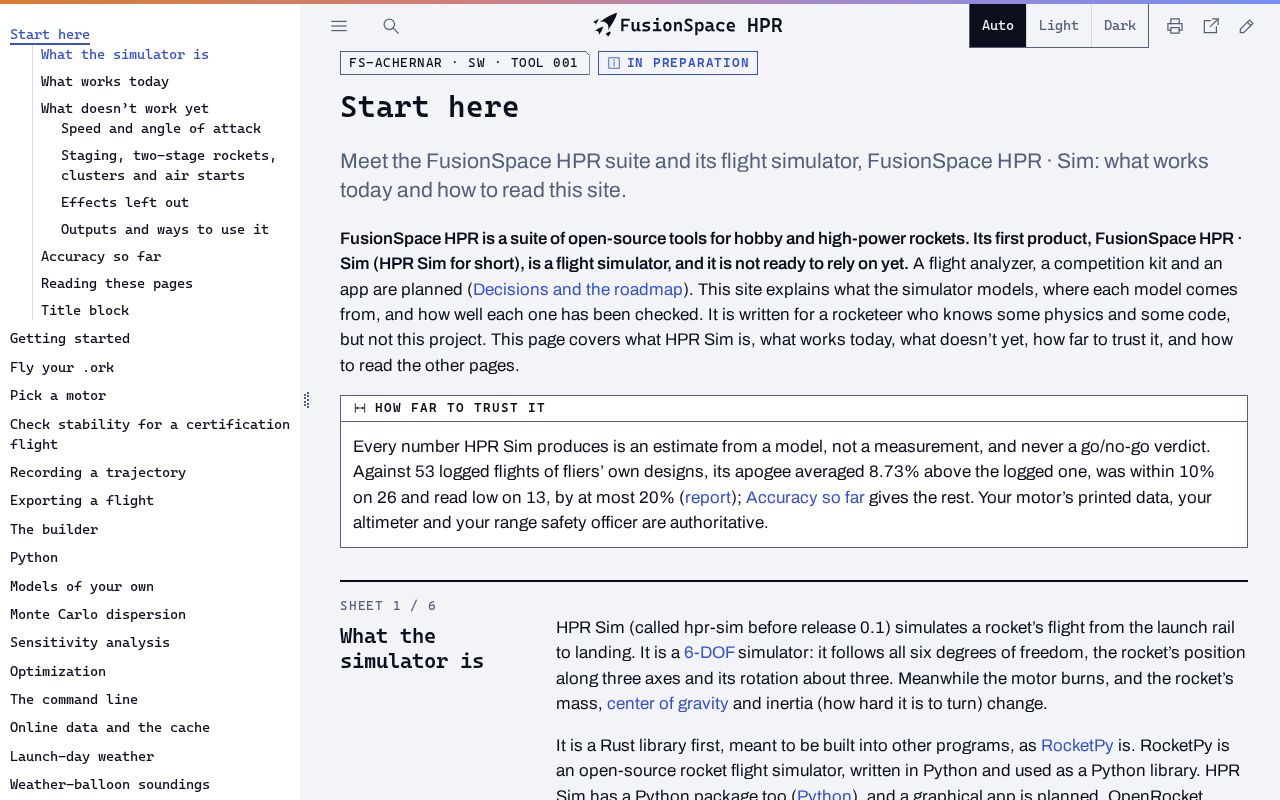Open the FusionSpace HPR site title
Screen dimensions: 1280x800
coord(701,26)
